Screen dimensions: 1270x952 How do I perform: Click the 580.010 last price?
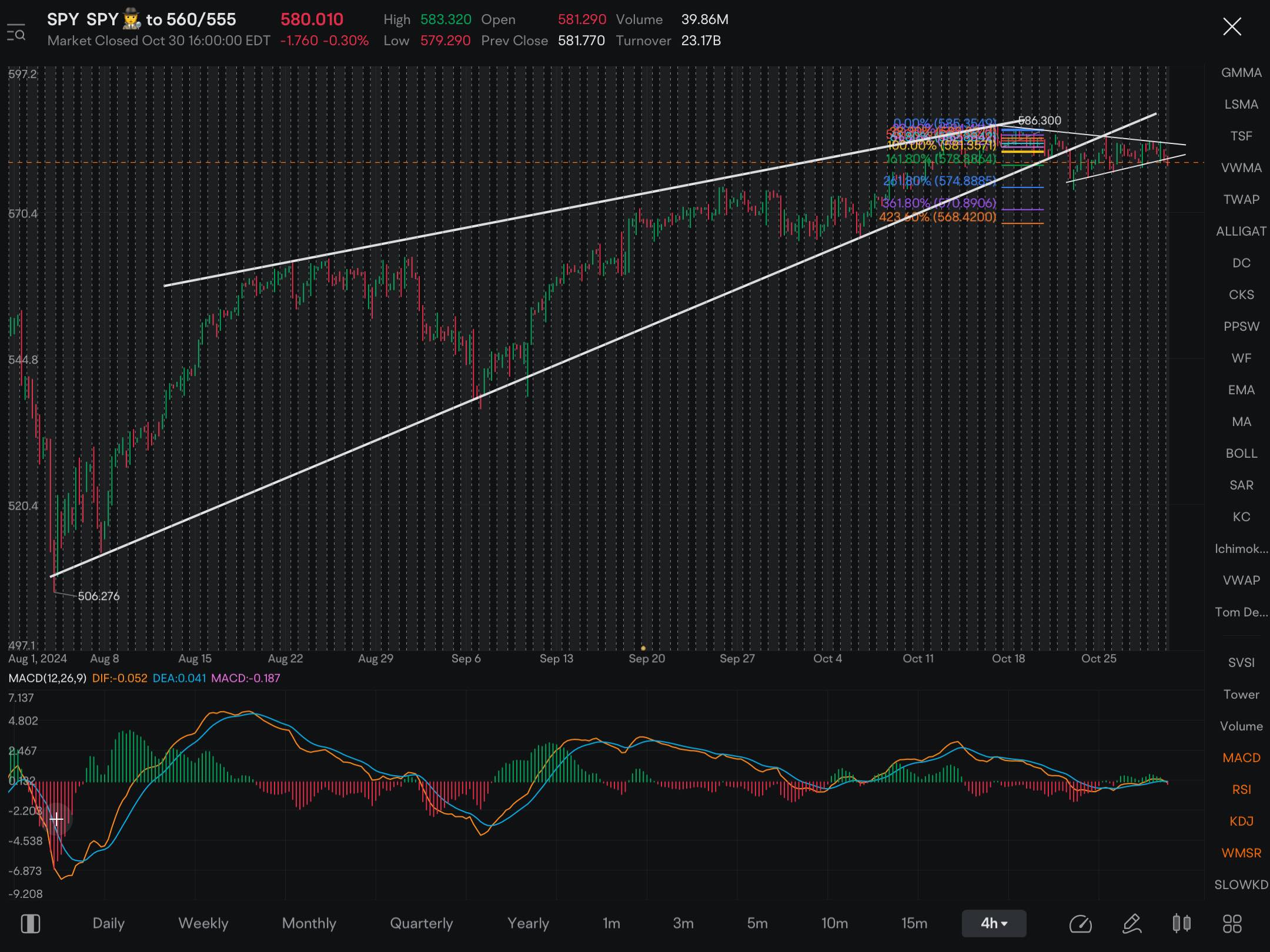point(312,19)
